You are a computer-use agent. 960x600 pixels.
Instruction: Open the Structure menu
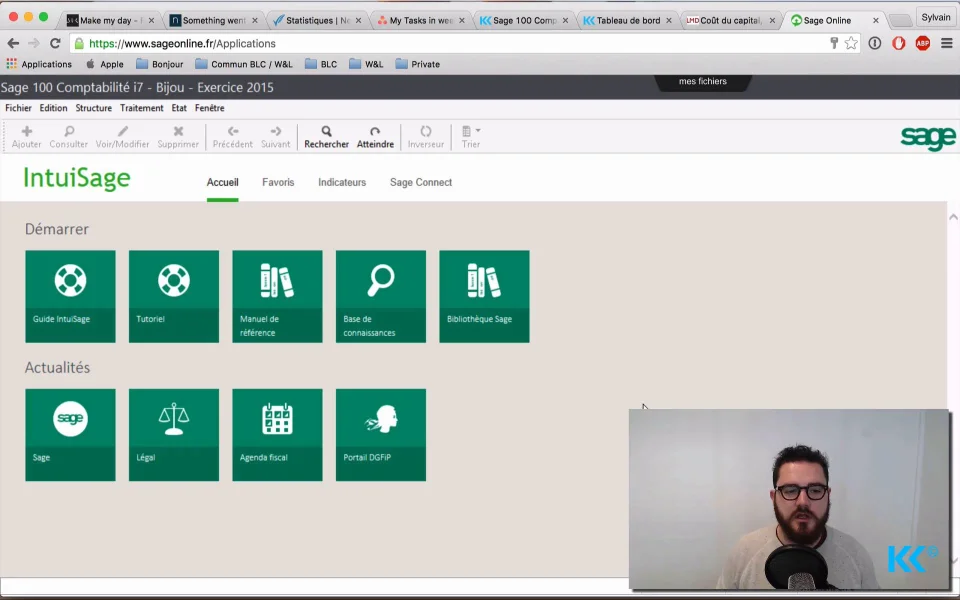pos(94,108)
